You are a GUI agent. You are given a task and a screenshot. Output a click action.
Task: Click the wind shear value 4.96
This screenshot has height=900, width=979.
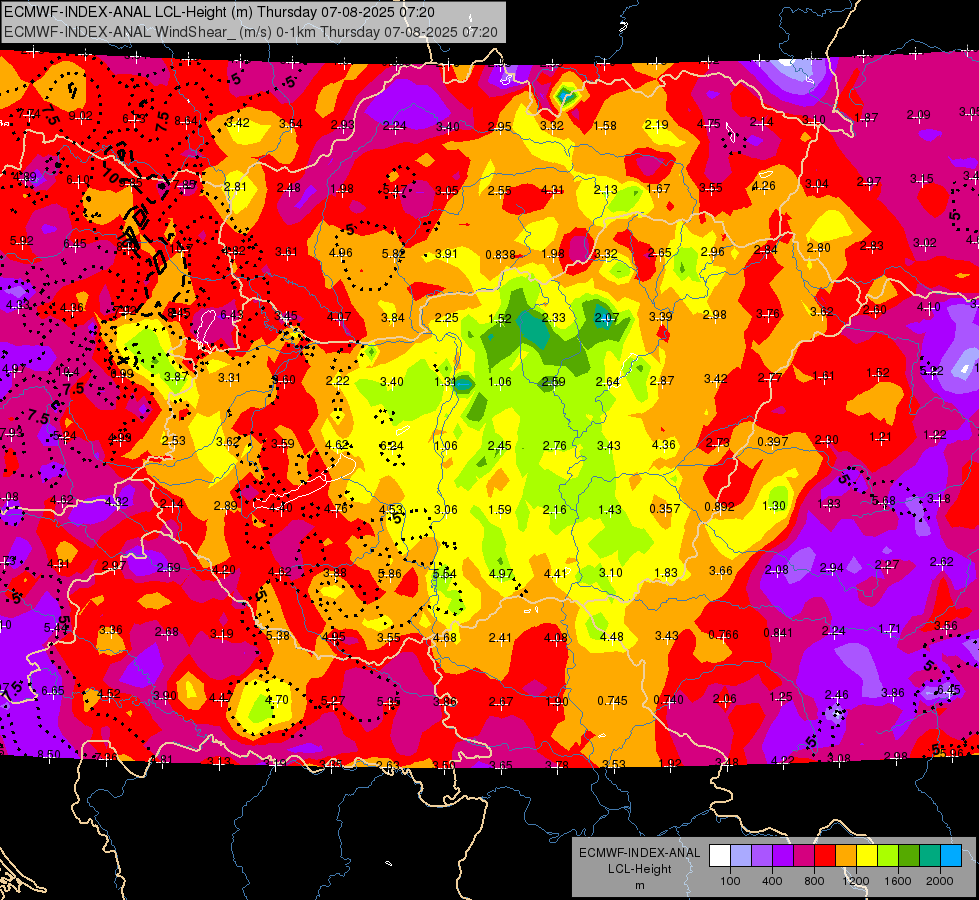pyautogui.click(x=340, y=252)
